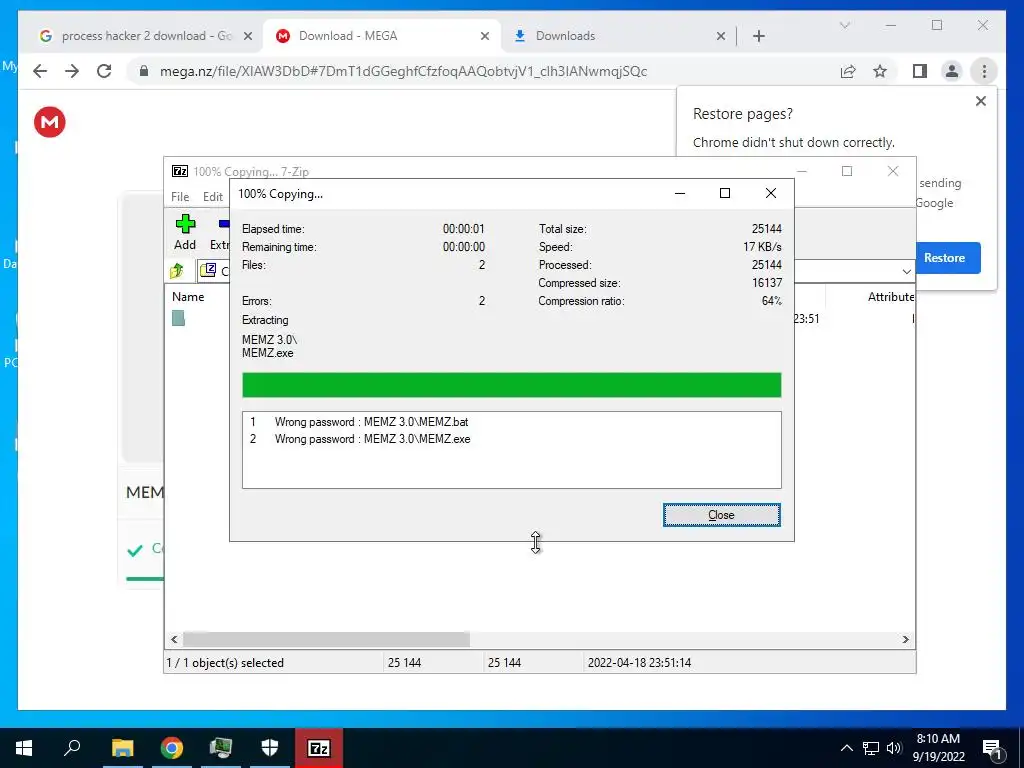Open a new Chrome tab
The height and width of the screenshot is (768, 1024).
click(x=758, y=36)
